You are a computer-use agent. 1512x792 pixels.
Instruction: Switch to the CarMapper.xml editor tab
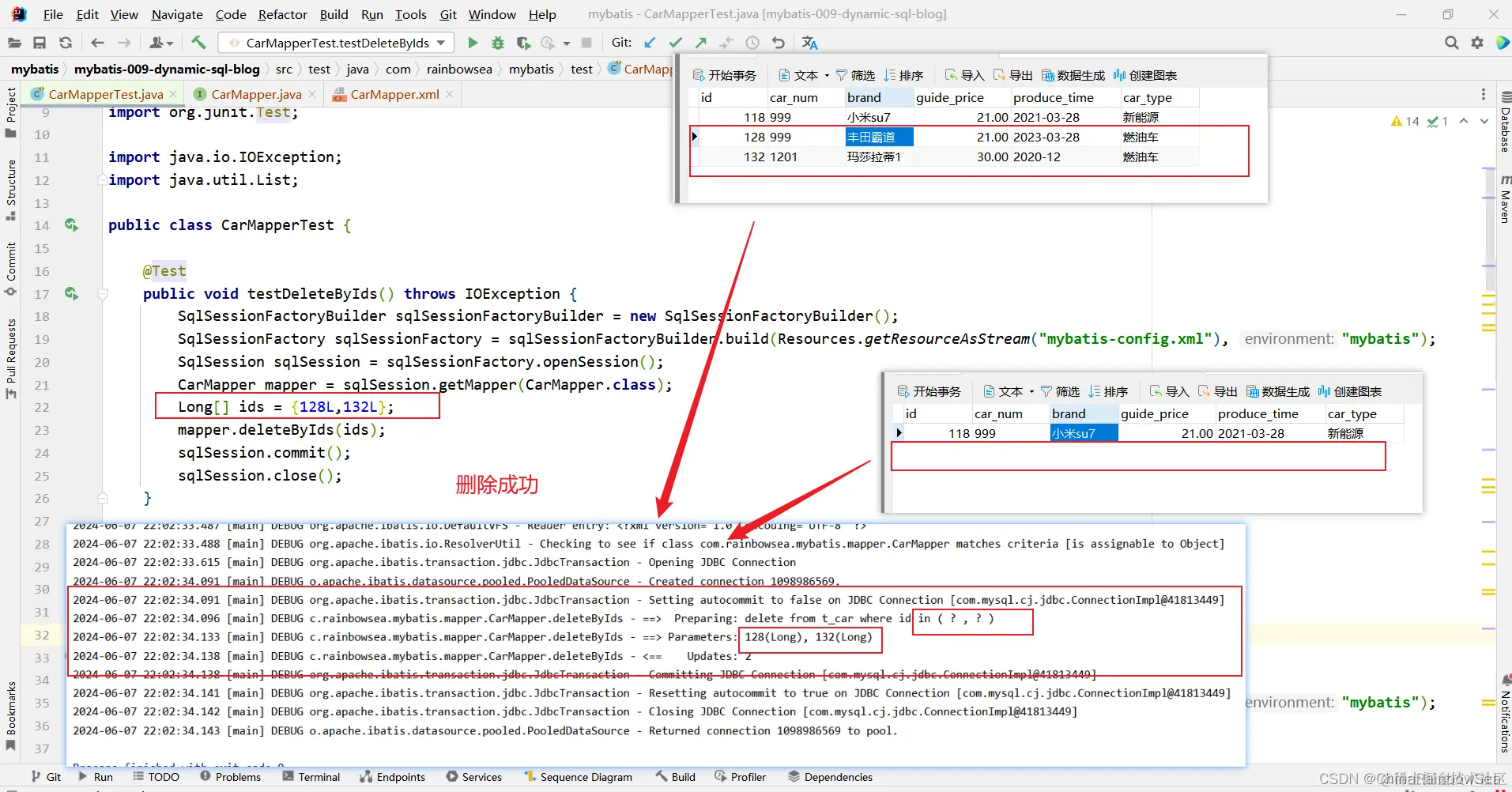tap(394, 94)
